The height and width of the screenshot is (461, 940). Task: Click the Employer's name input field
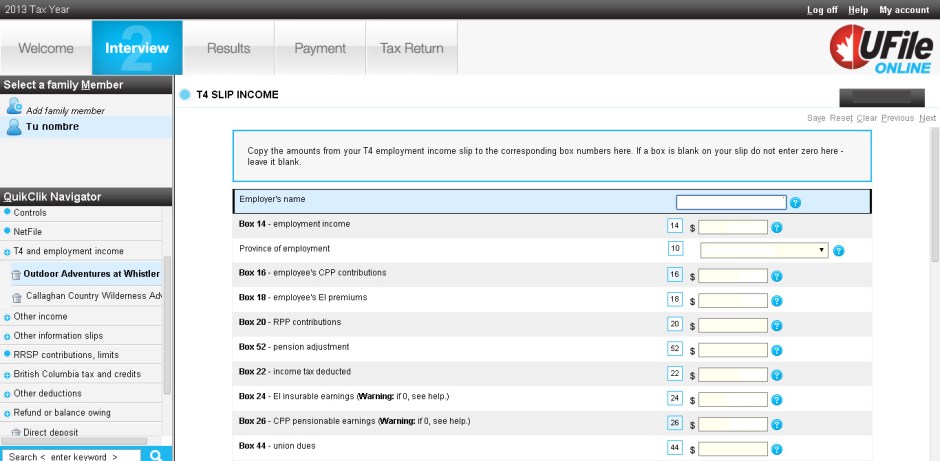coord(730,202)
